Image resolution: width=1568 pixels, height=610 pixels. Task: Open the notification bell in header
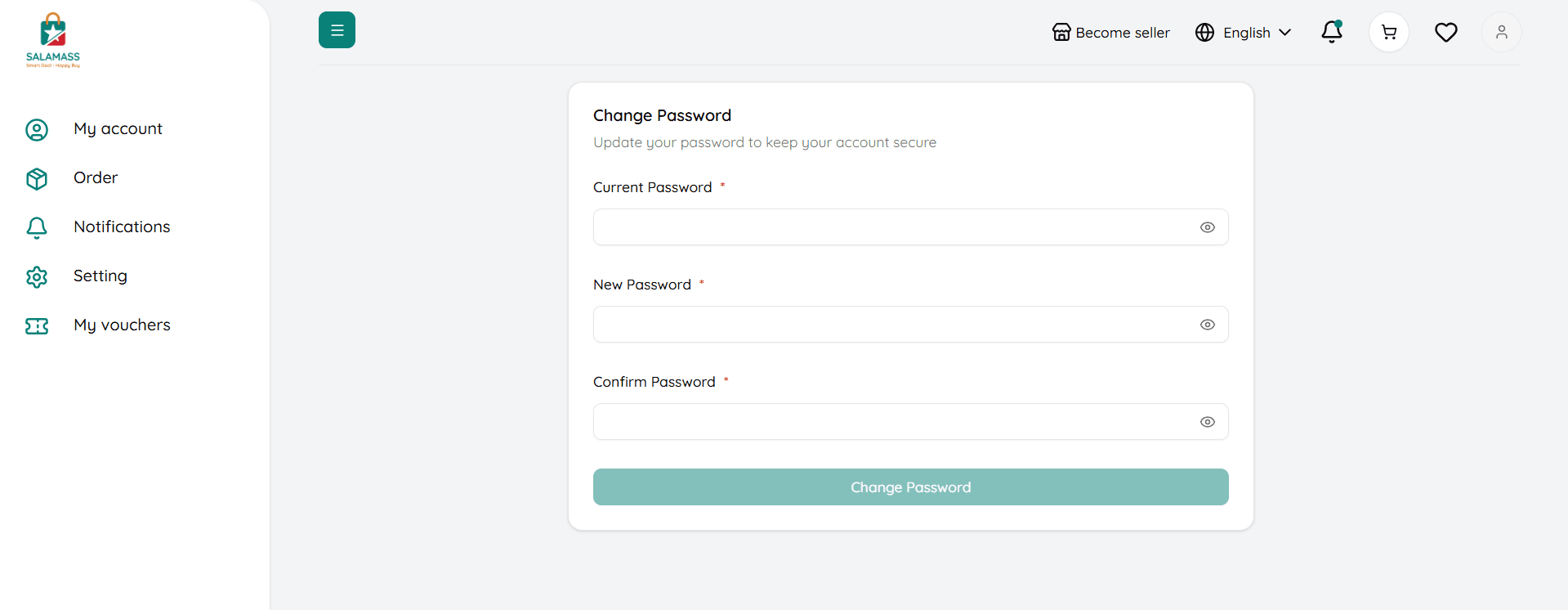[x=1331, y=32]
